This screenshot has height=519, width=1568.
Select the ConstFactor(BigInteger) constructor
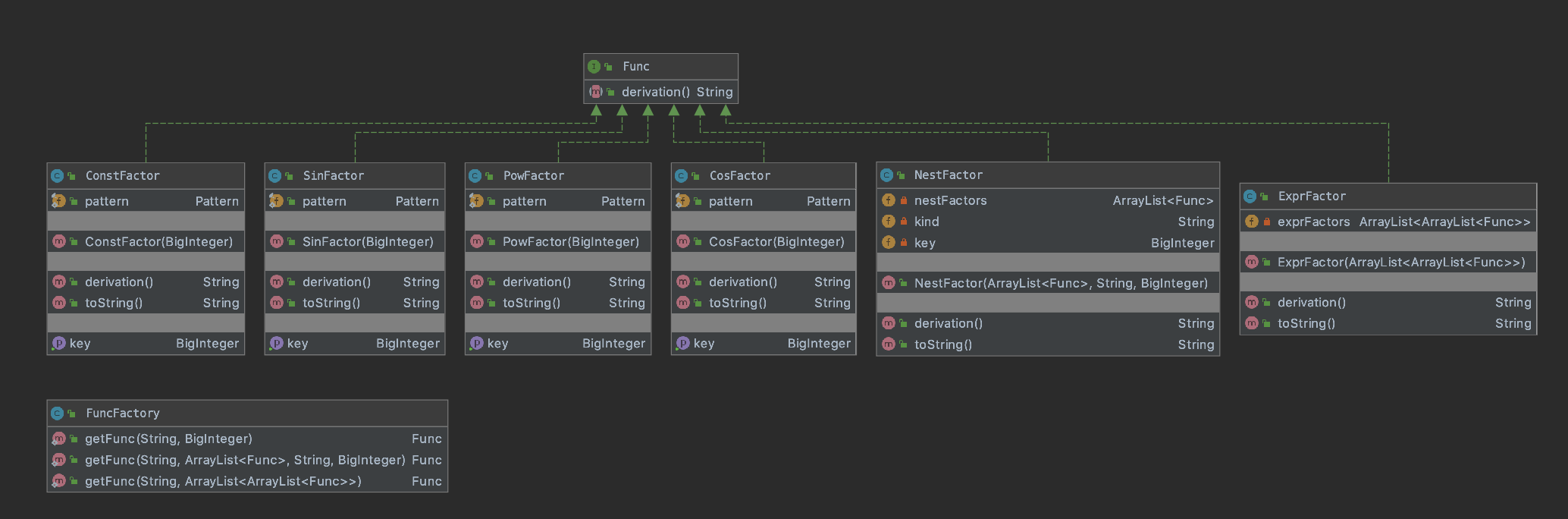click(158, 242)
